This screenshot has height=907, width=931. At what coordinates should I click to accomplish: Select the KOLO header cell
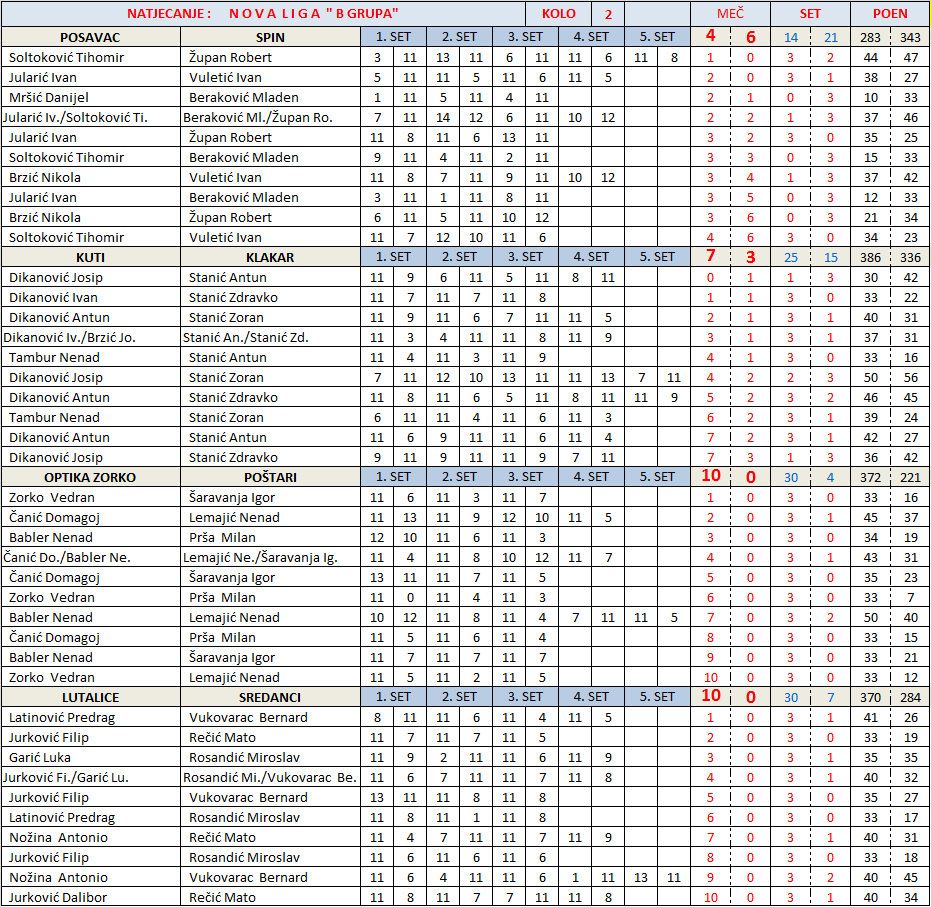558,14
